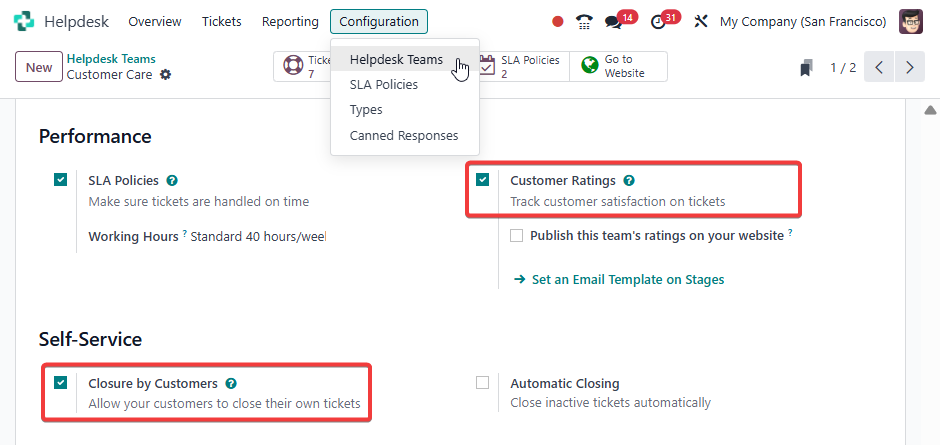Image resolution: width=940 pixels, height=445 pixels.
Task: Click the bookmark icon near pager
Action: (806, 68)
